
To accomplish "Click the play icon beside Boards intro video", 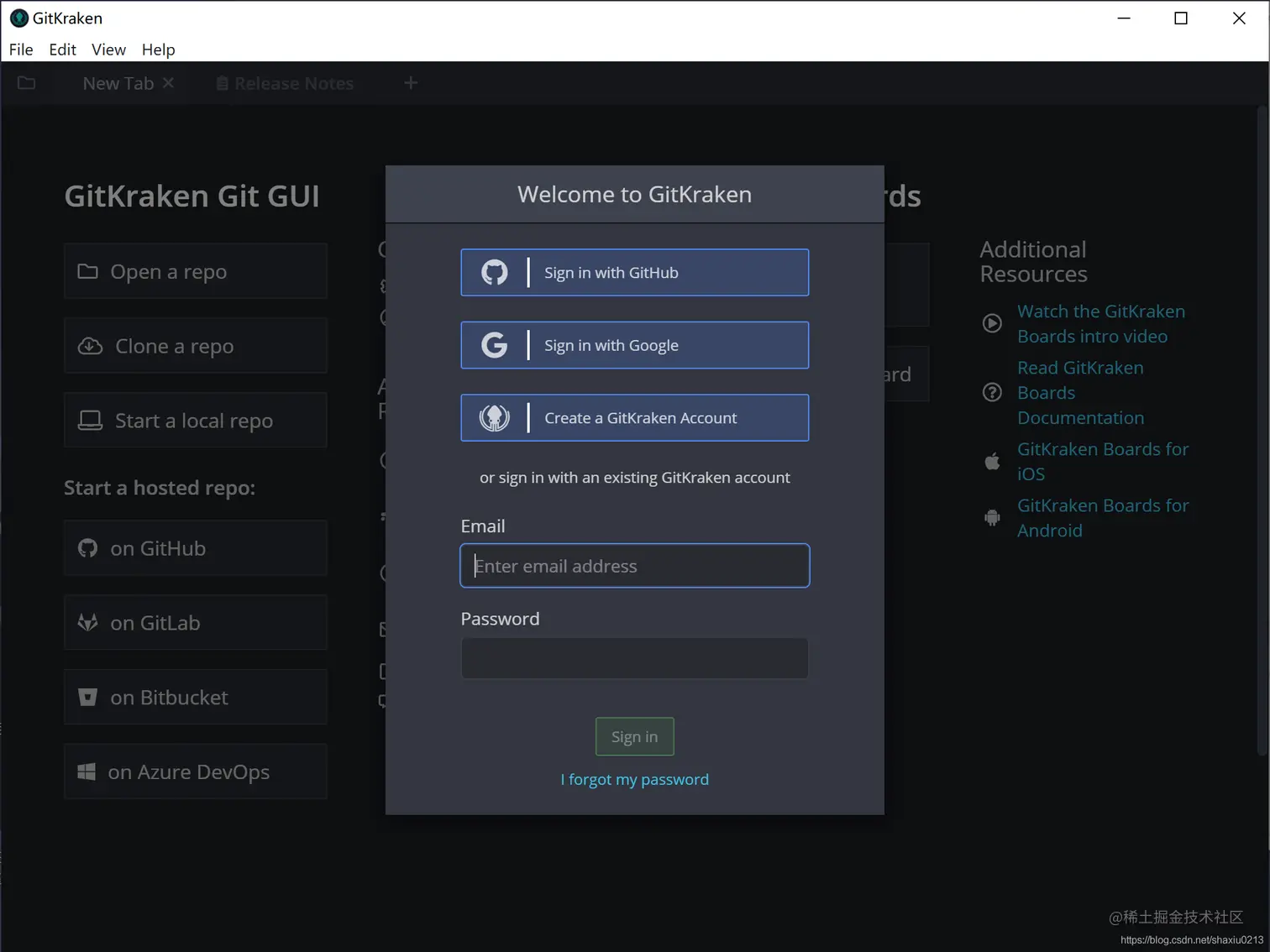I will [x=992, y=323].
